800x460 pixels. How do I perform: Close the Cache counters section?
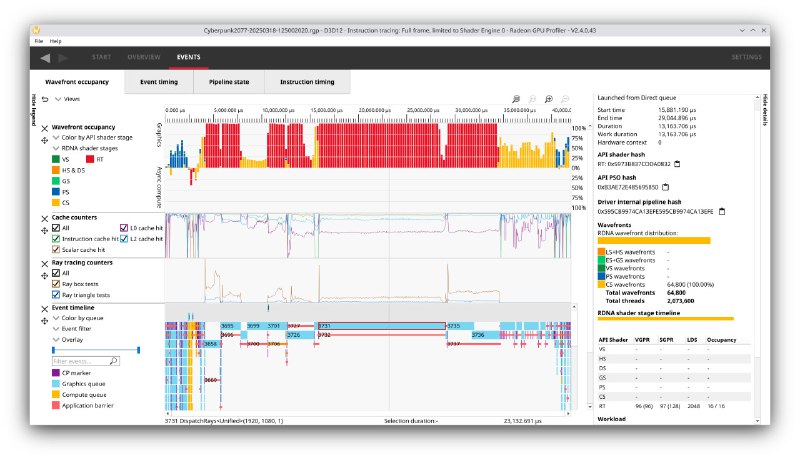pos(45,218)
